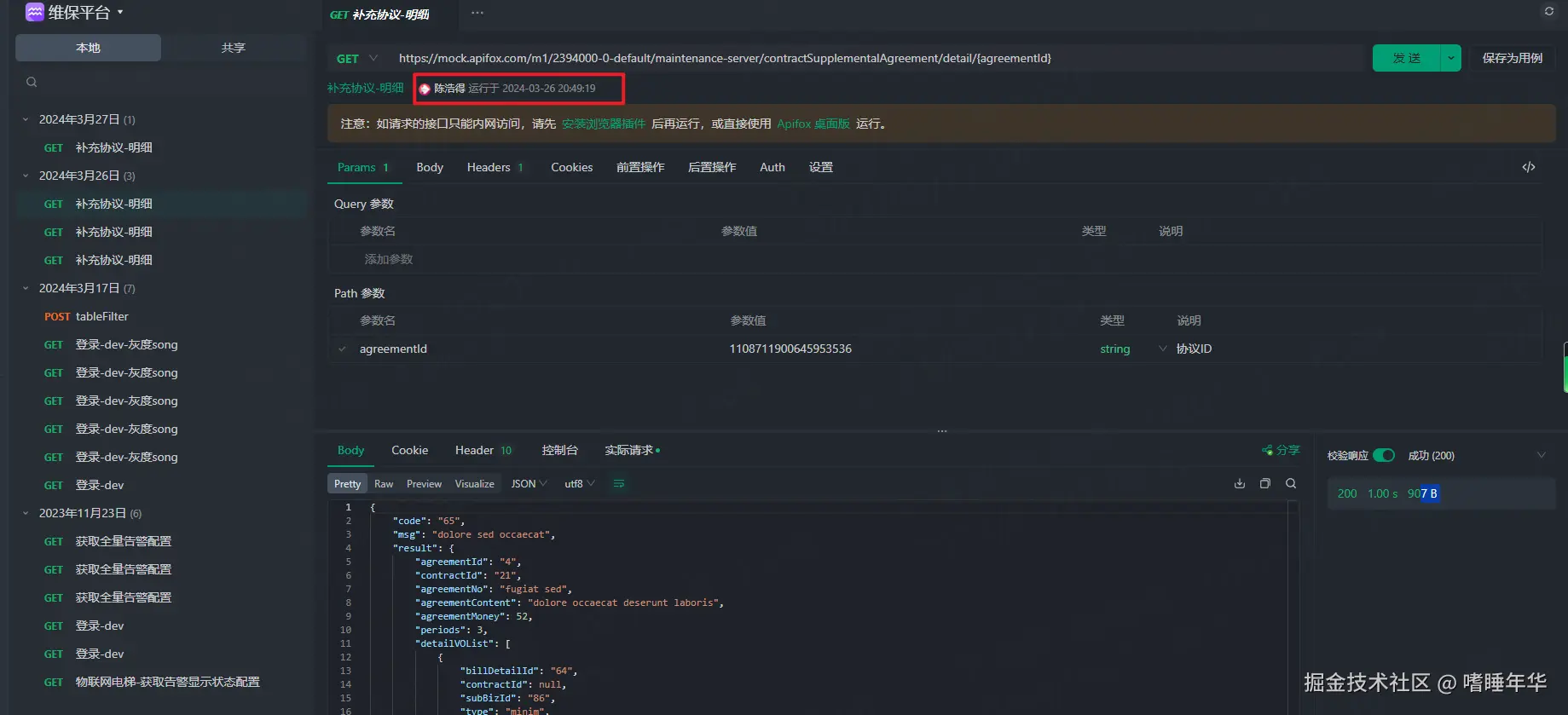The image size is (1568, 715).
Task: Select the Pretty view button
Action: pyautogui.click(x=347, y=483)
